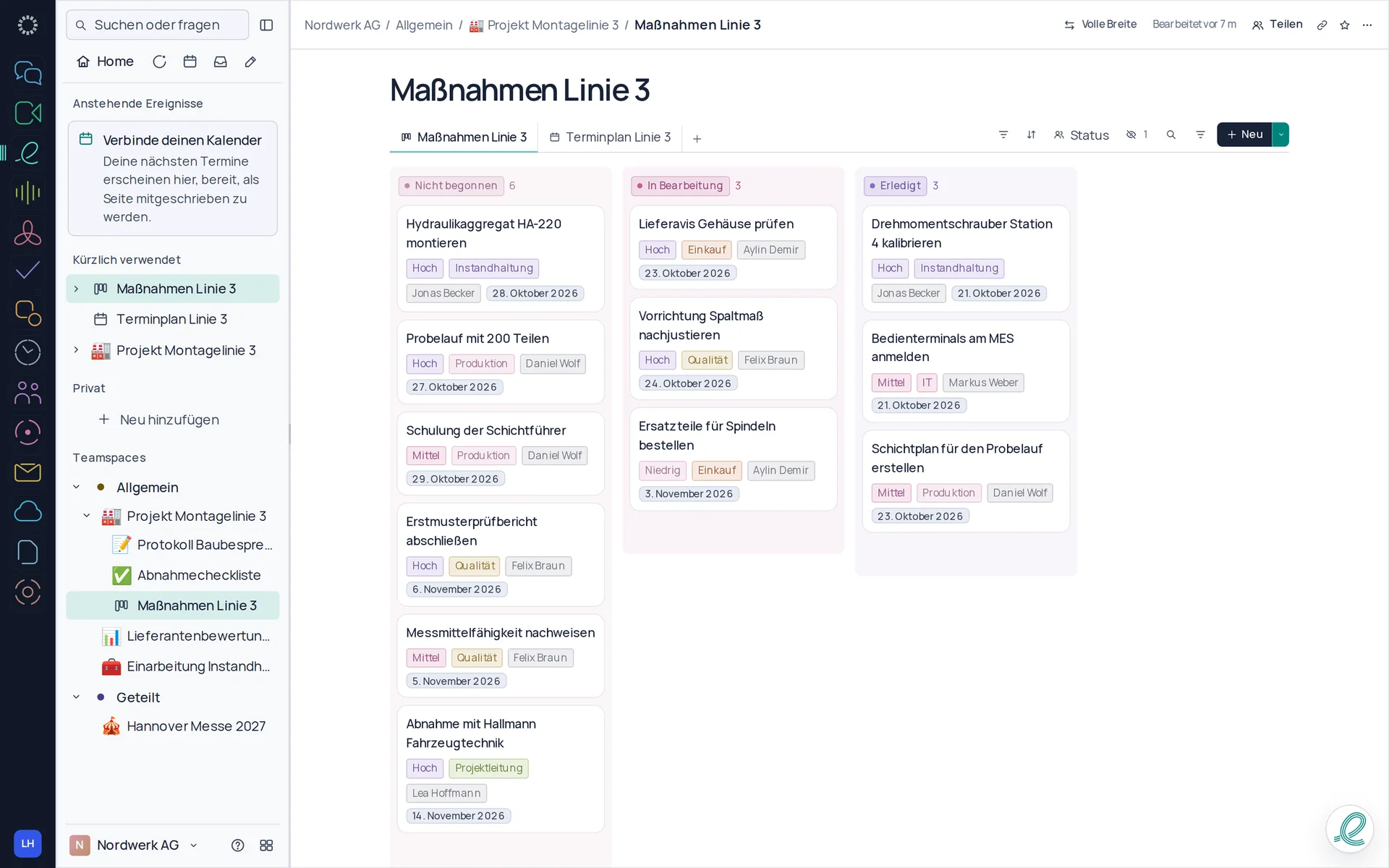Viewport: 1389px width, 868px height.
Task: Mark the page as favorite with star icon
Action: pos(1345,25)
